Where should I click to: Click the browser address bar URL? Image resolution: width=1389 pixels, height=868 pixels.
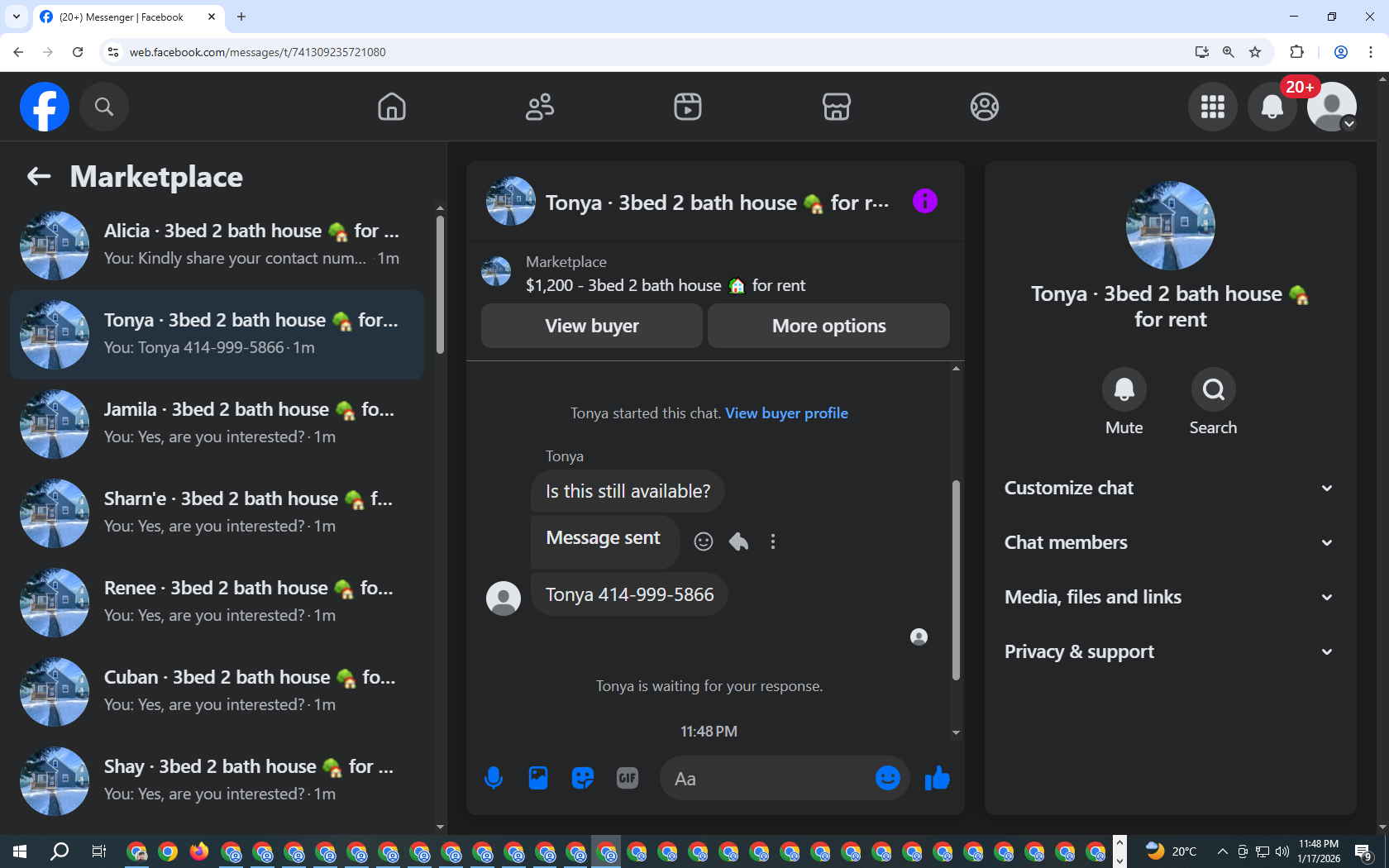(257, 52)
